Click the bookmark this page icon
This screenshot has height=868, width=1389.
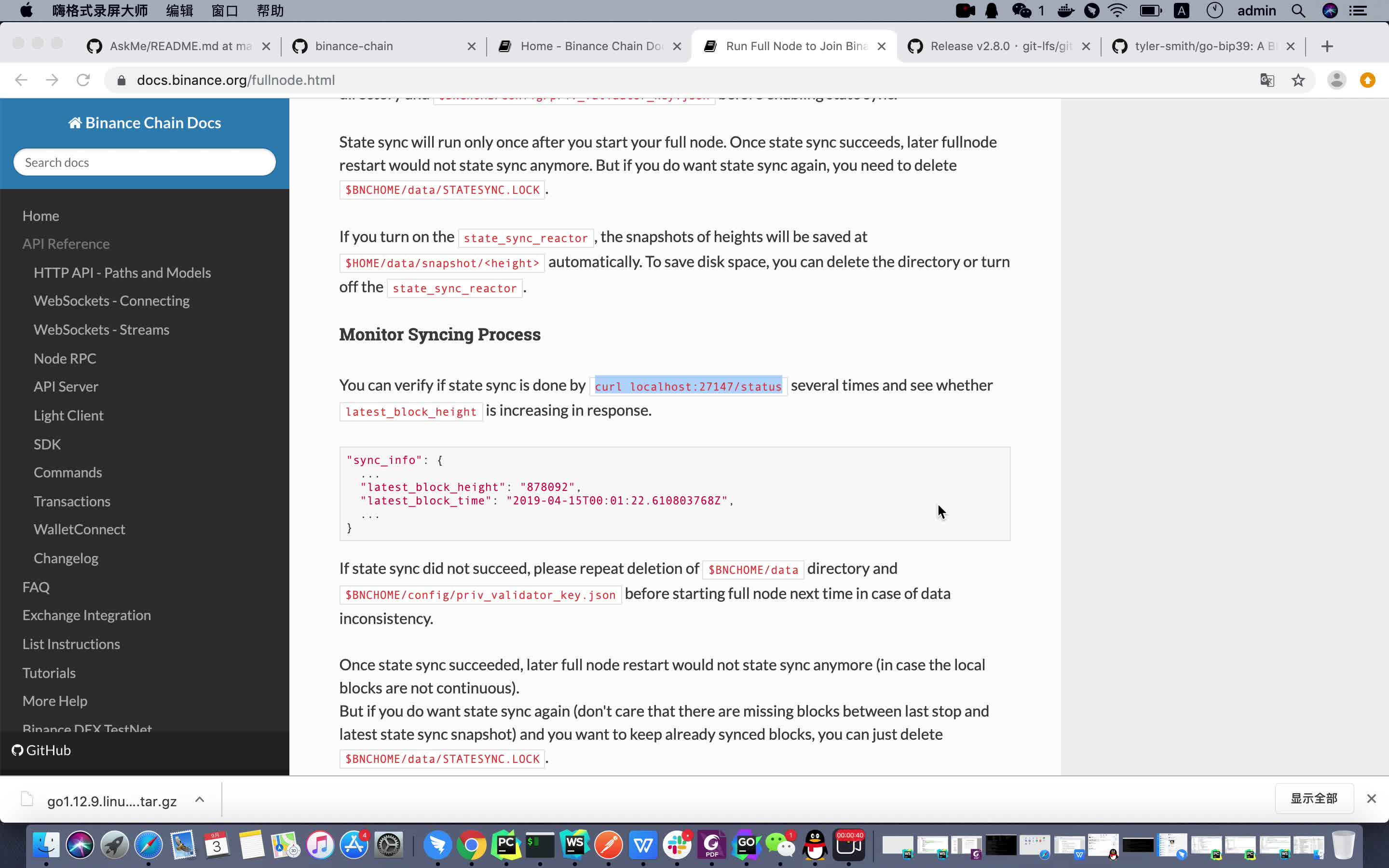point(1298,80)
